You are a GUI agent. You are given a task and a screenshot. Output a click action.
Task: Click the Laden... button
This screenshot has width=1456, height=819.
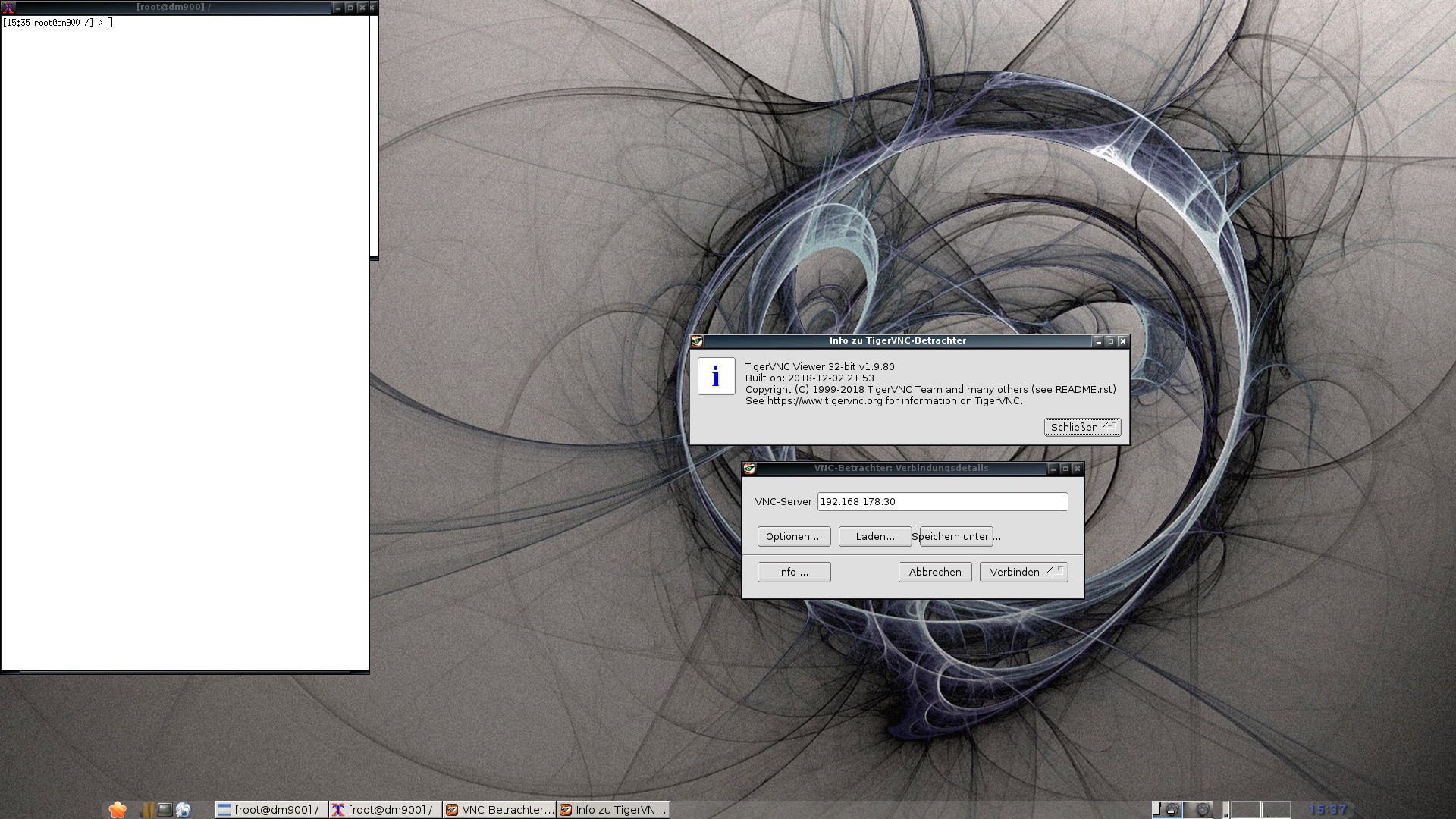pos(874,536)
